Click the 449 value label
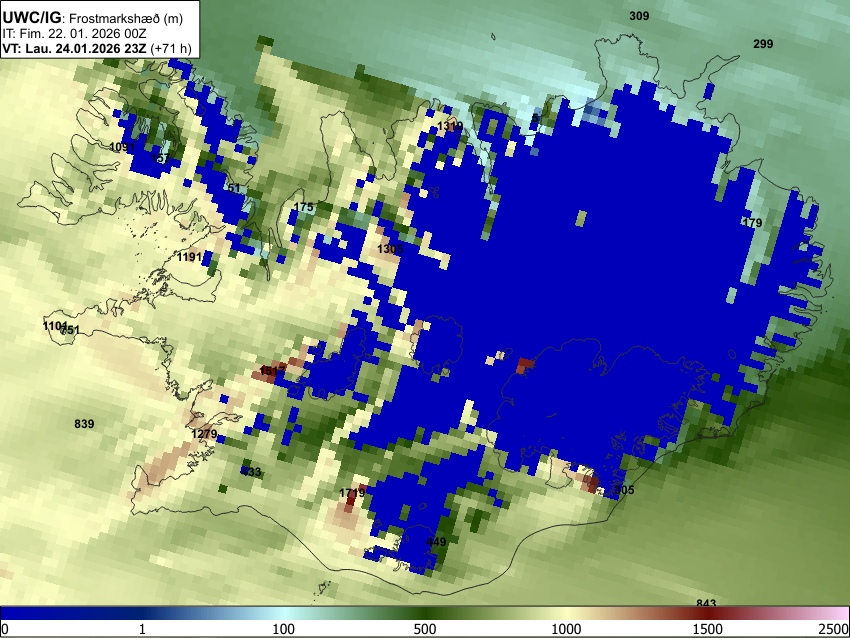 coord(436,542)
